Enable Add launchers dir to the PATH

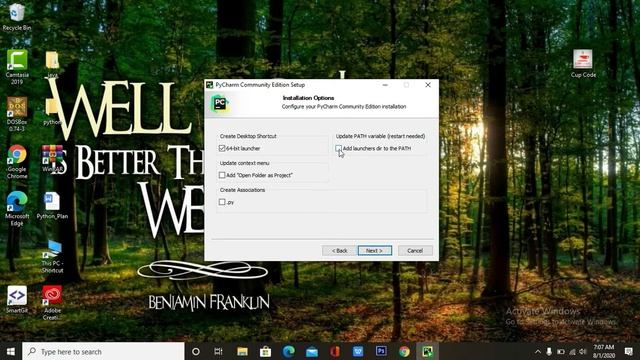tap(338, 148)
